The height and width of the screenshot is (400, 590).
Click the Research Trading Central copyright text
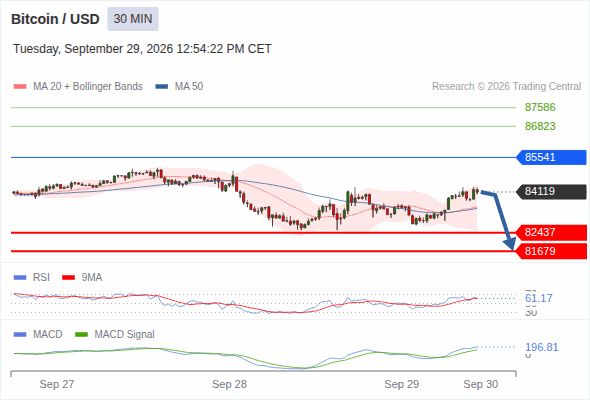506,87
